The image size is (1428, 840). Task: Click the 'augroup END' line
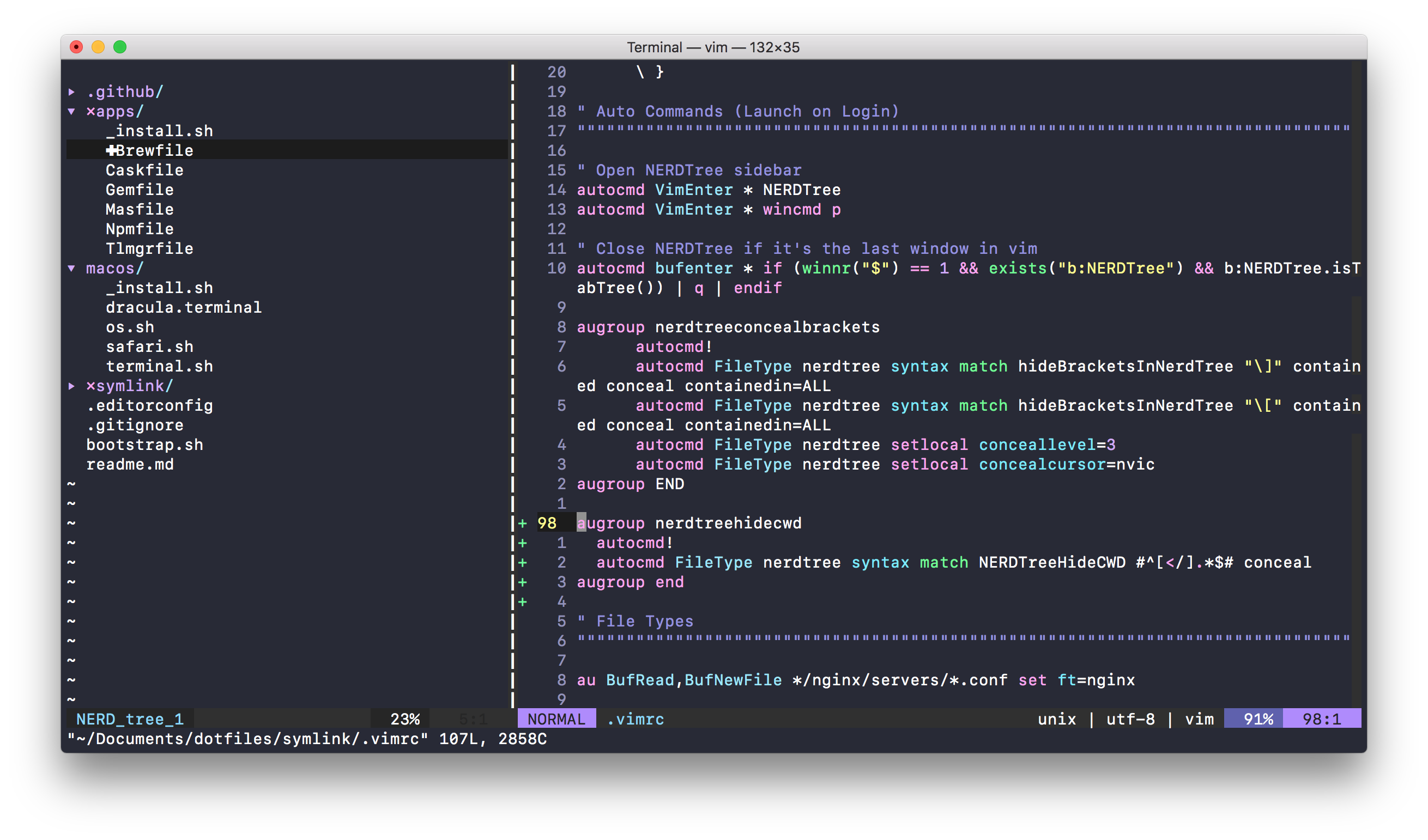630,484
